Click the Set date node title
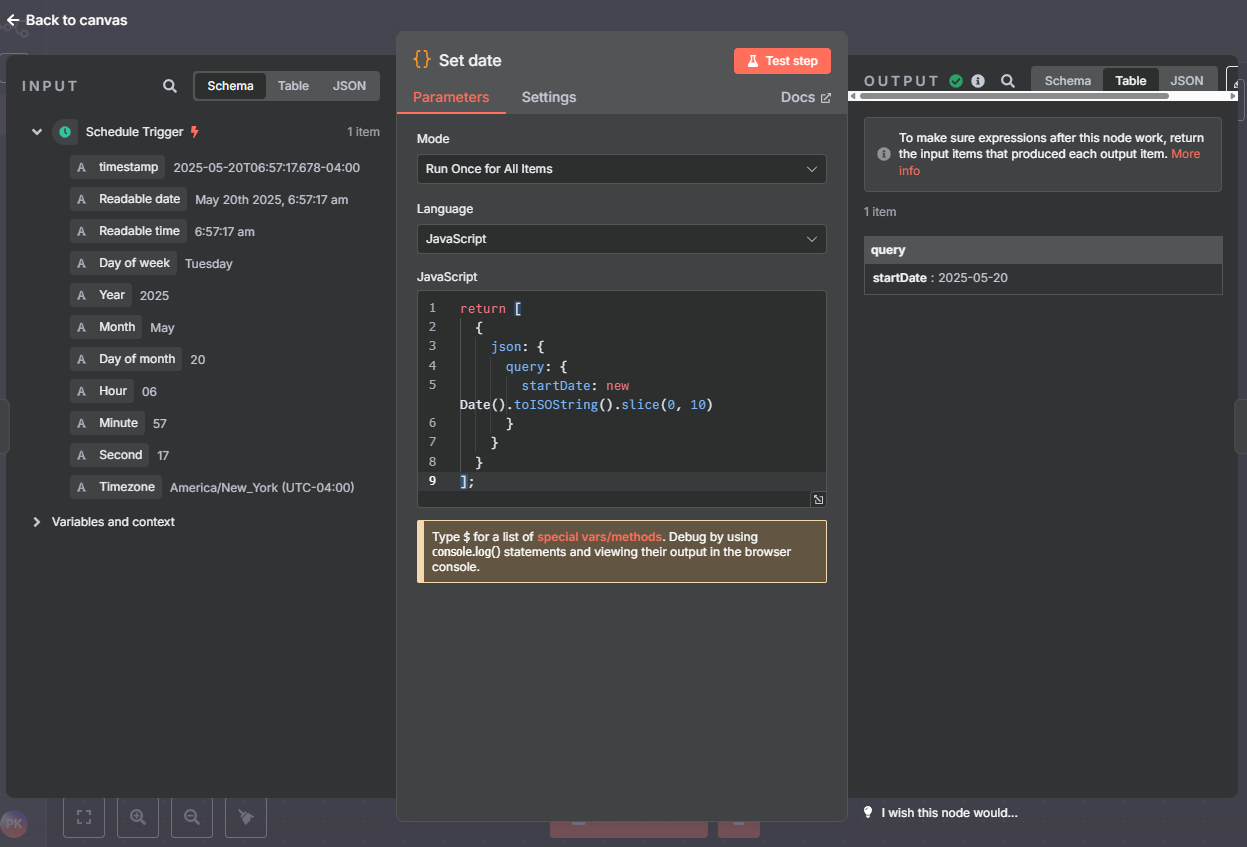Image resolution: width=1247 pixels, height=847 pixels. (470, 61)
